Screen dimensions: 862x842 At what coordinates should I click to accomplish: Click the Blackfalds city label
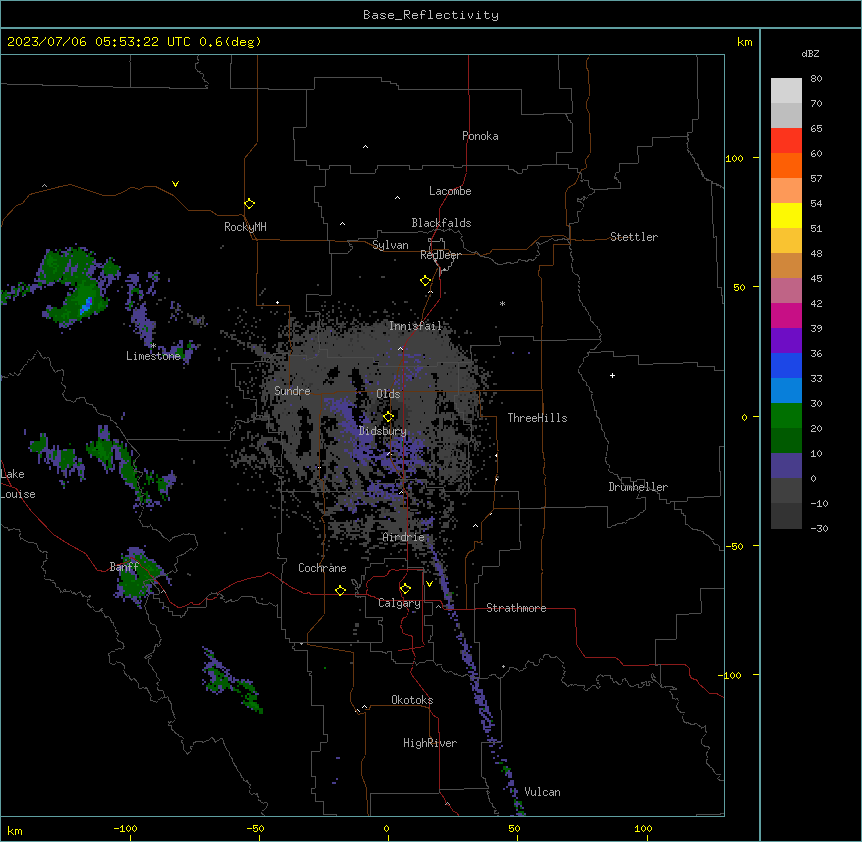pyautogui.click(x=441, y=223)
